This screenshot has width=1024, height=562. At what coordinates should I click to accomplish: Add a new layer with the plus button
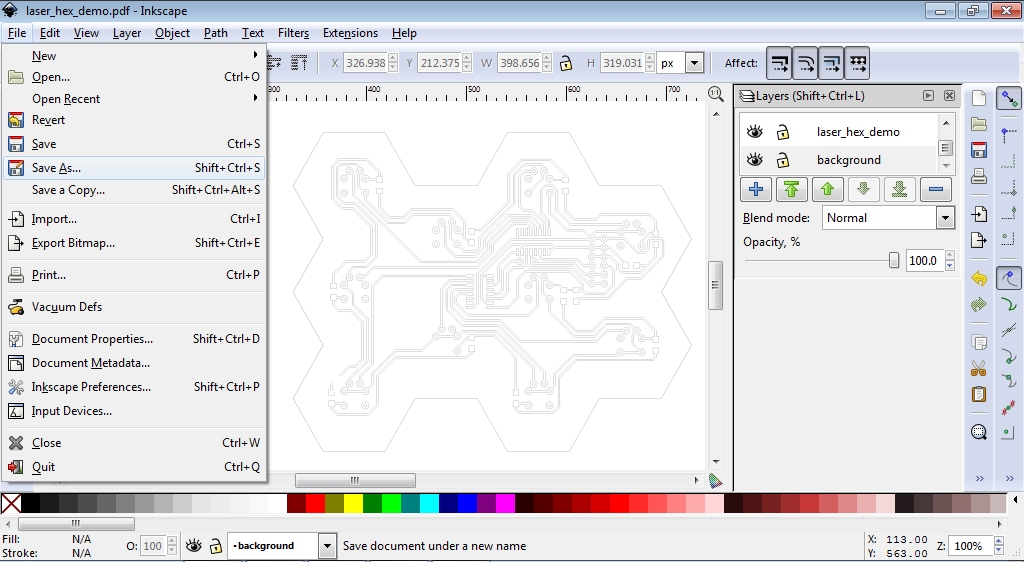pyautogui.click(x=756, y=189)
